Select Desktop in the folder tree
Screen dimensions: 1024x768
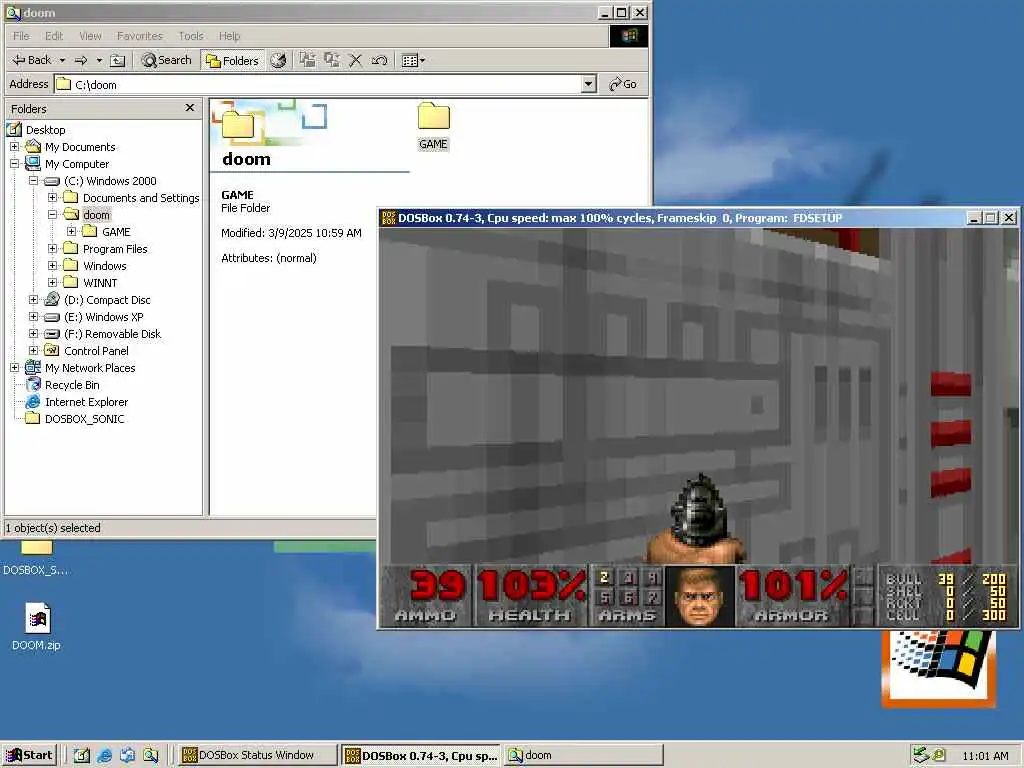[46, 130]
